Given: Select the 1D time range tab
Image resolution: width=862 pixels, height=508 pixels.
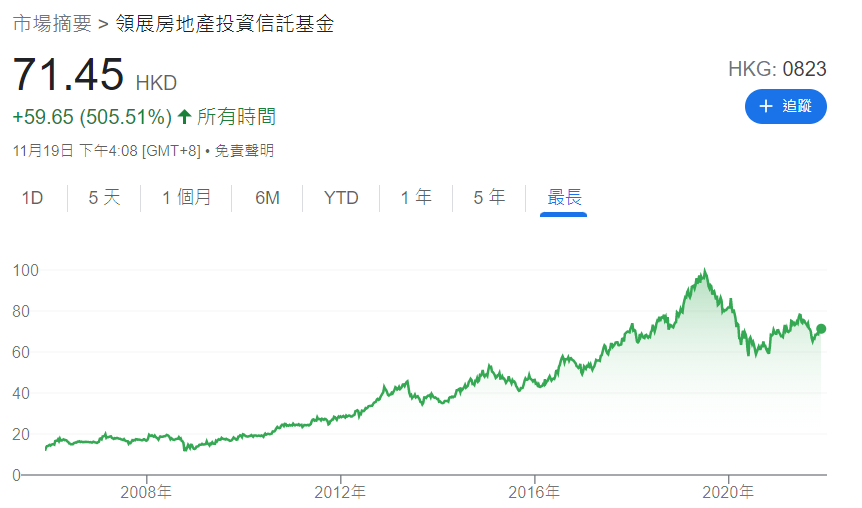Looking at the screenshot, I should coord(32,197).
